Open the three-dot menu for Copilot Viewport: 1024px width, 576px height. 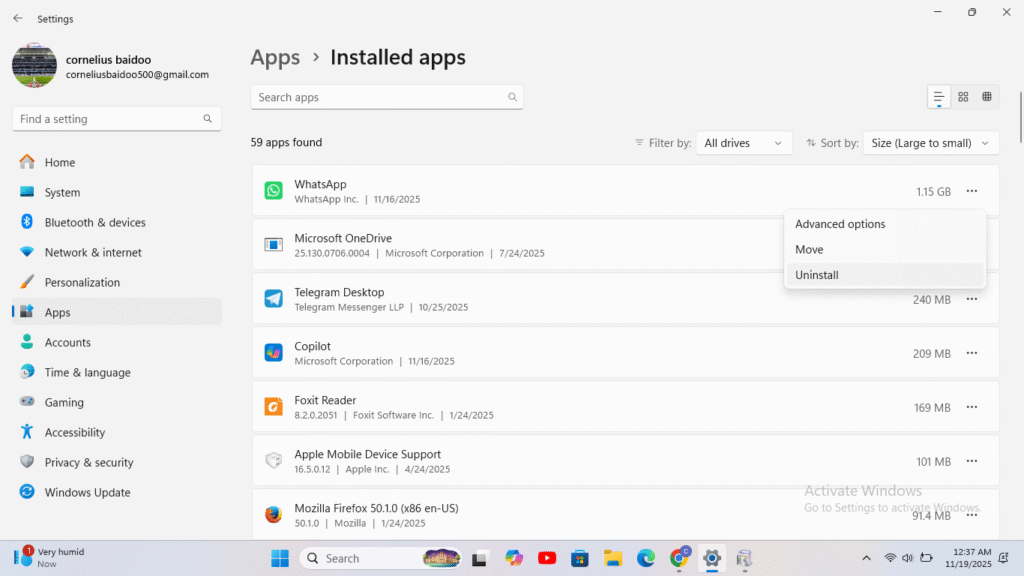coord(971,353)
